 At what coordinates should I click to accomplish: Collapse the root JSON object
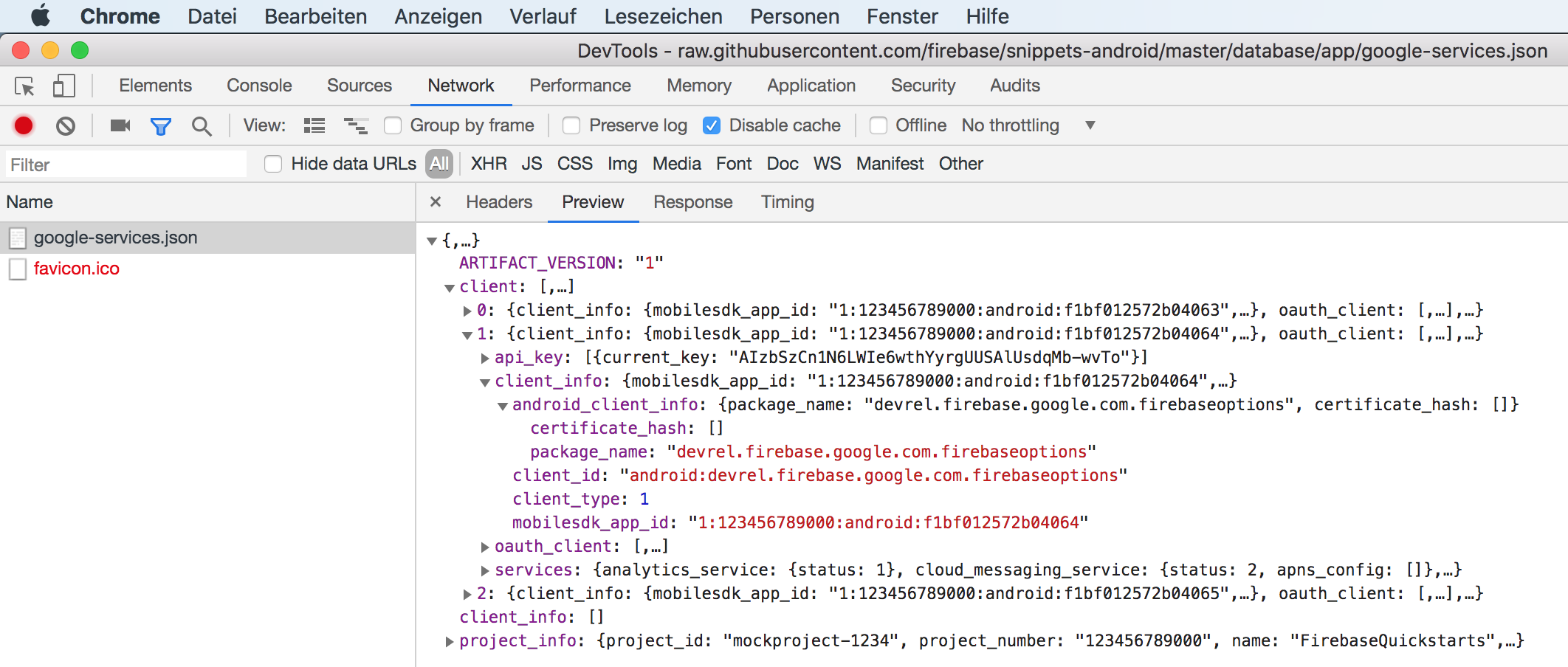point(432,241)
